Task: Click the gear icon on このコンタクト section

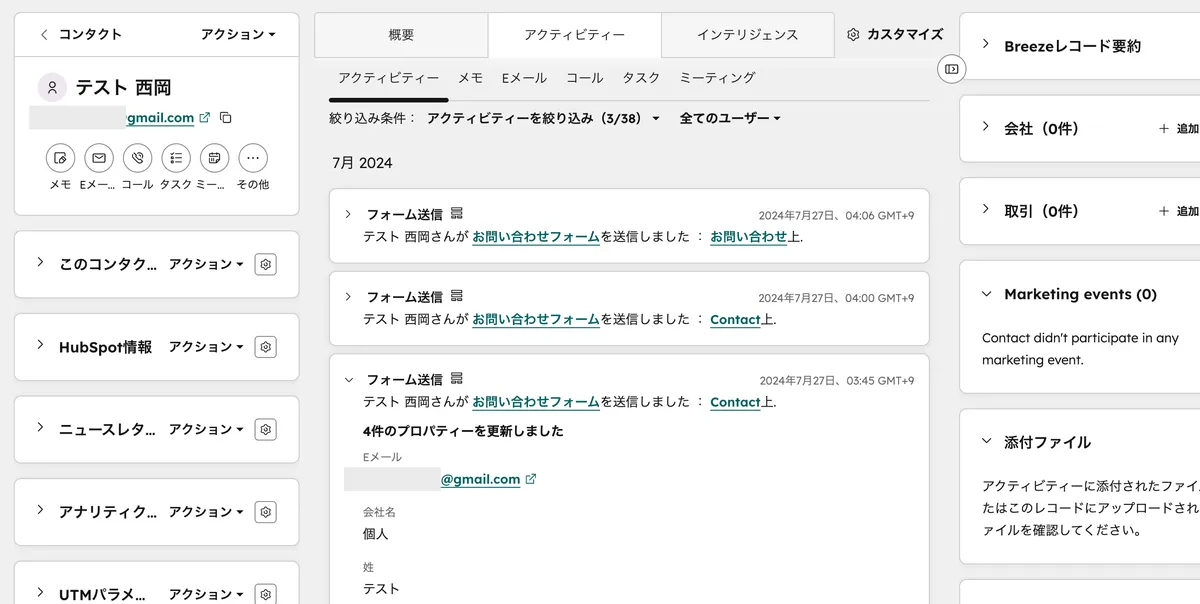Action: [265, 264]
